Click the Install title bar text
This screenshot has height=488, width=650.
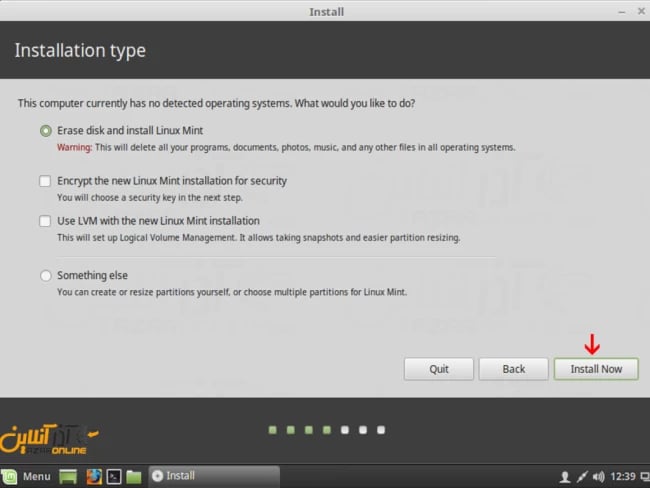pos(326,12)
